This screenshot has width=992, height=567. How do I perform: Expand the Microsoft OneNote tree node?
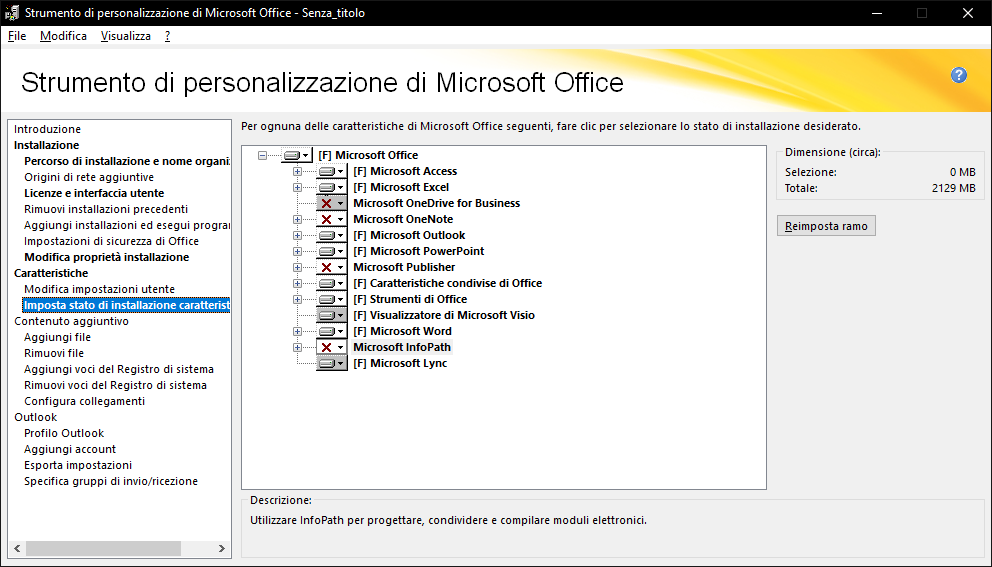tap(297, 220)
